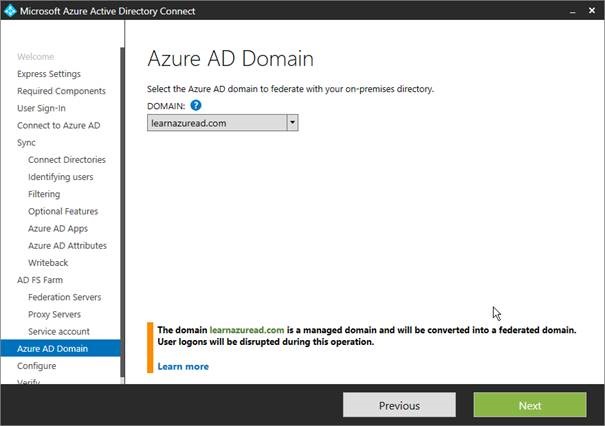Open Identifying users step

coord(61,177)
